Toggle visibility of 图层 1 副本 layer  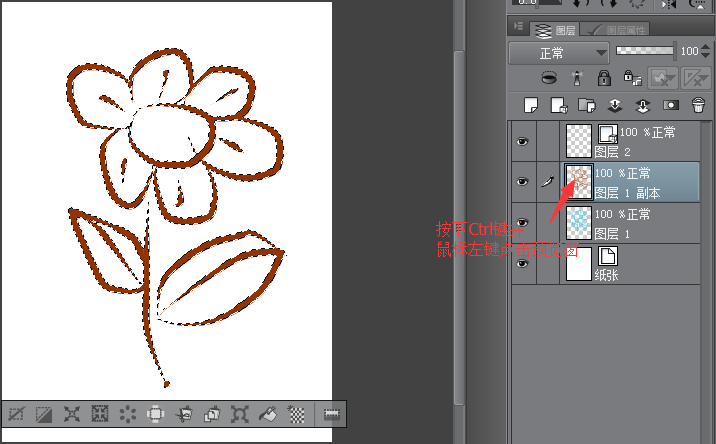click(x=521, y=182)
